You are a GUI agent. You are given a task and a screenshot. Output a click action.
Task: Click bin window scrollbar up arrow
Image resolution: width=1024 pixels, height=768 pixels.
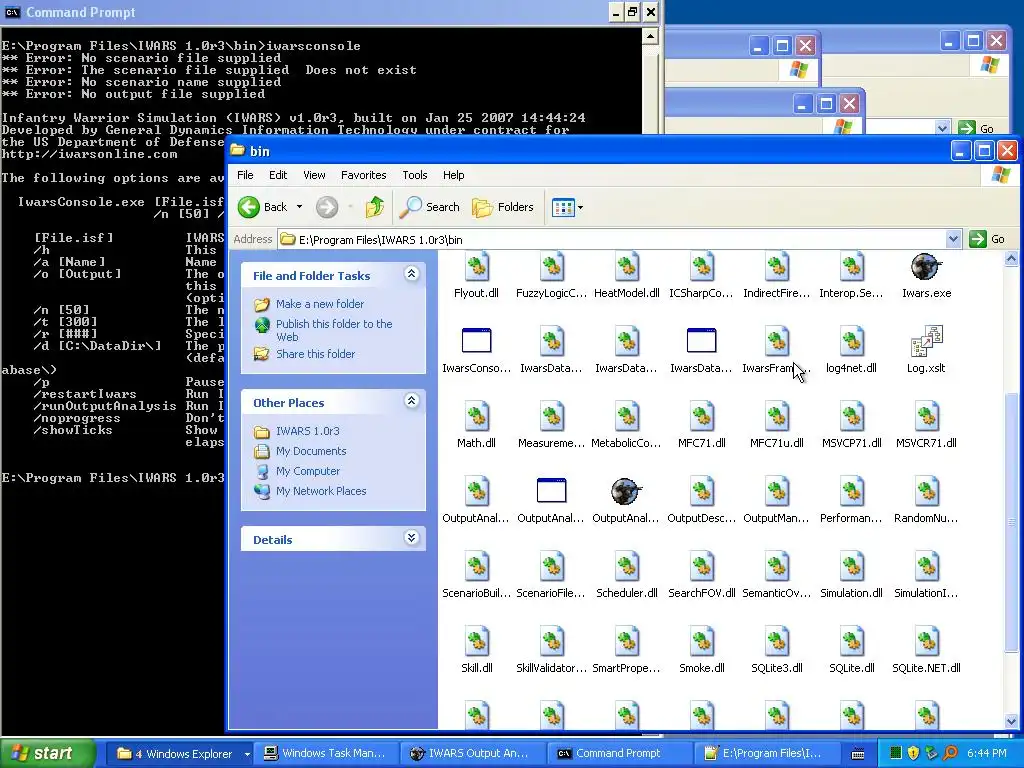point(1011,259)
